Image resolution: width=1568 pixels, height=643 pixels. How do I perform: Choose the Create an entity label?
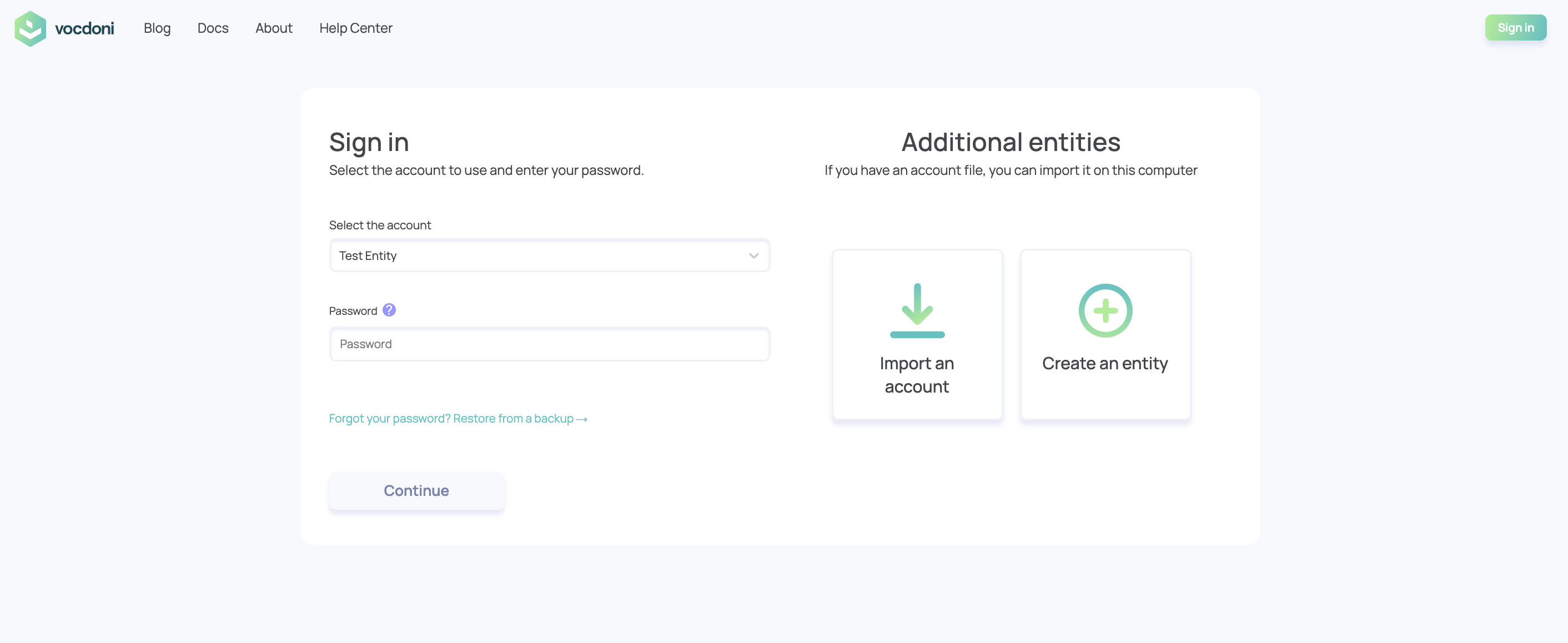(1105, 364)
